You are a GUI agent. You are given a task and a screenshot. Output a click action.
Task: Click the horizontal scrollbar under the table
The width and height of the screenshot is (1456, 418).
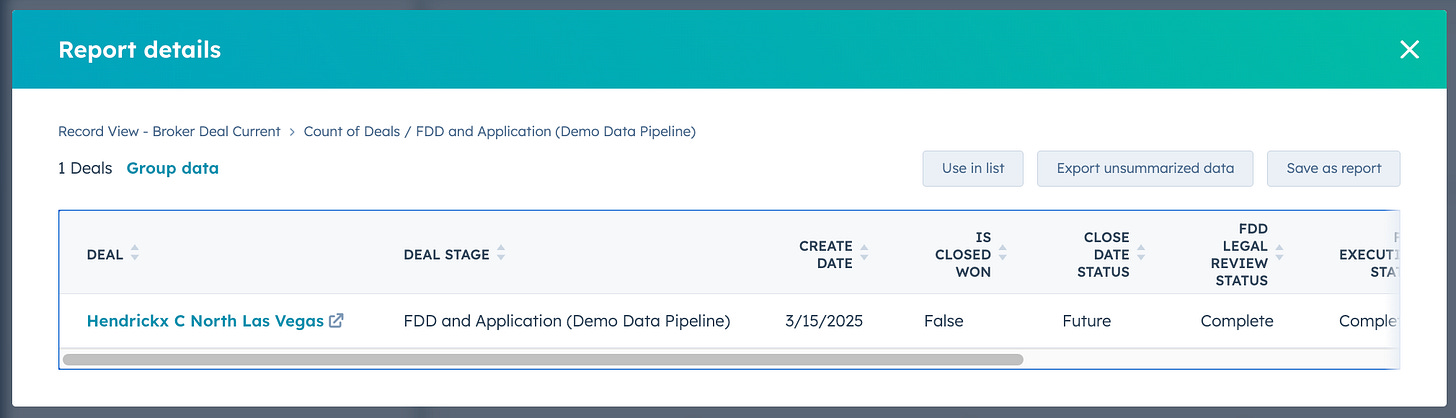pos(543,359)
